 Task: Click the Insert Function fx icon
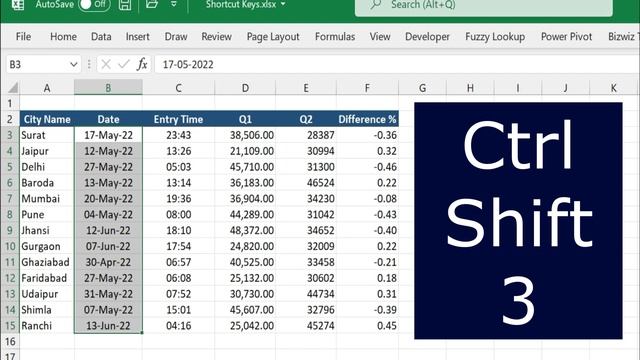[x=142, y=64]
